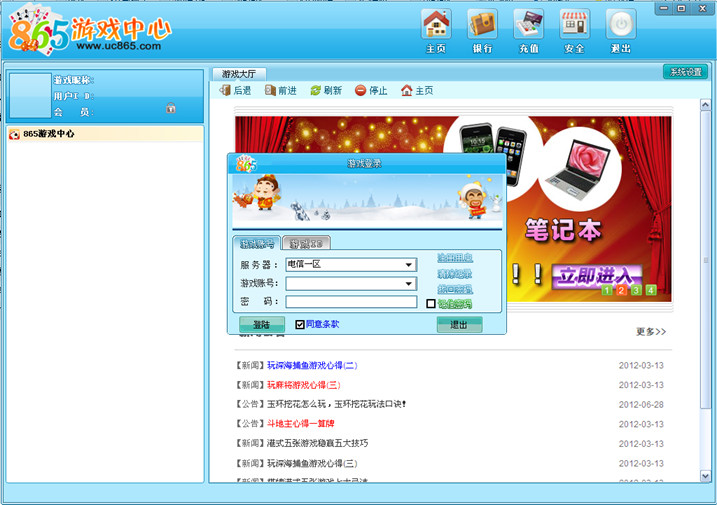Click the 更多>> more link
The width and height of the screenshot is (717, 505).
click(651, 331)
